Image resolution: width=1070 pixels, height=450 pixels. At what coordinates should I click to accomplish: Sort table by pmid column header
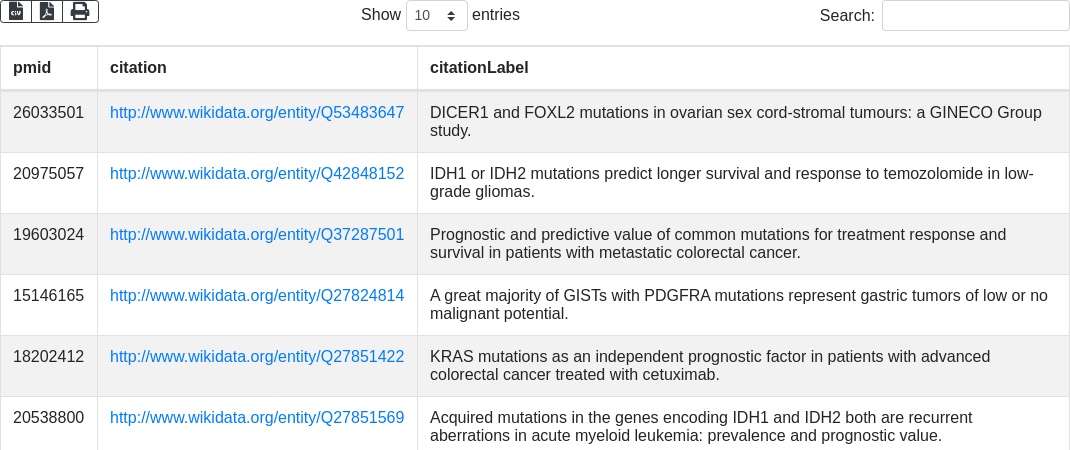32,68
